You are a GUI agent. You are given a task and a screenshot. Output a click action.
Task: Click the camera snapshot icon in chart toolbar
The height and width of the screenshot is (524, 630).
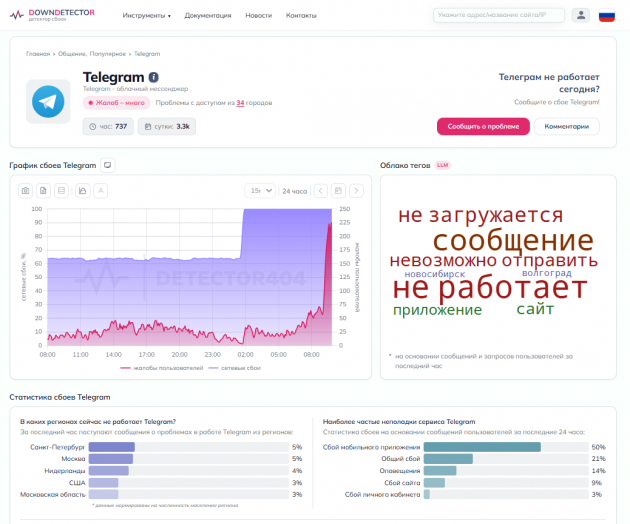(x=26, y=190)
